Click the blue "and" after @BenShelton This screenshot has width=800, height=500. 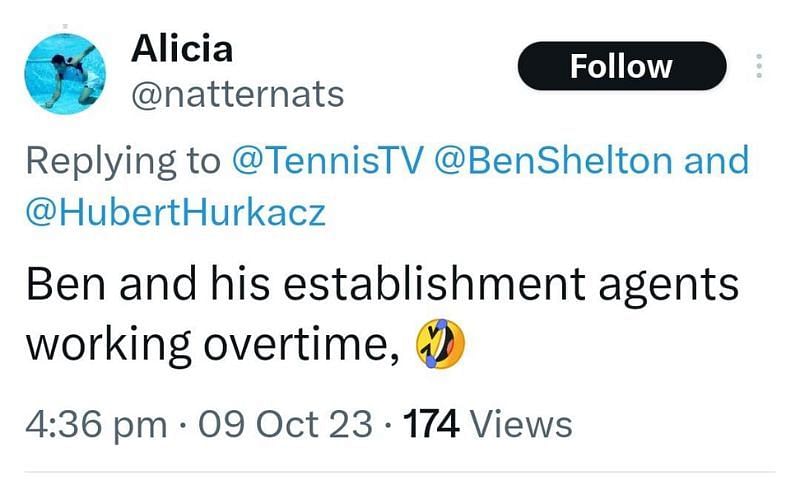[716, 160]
